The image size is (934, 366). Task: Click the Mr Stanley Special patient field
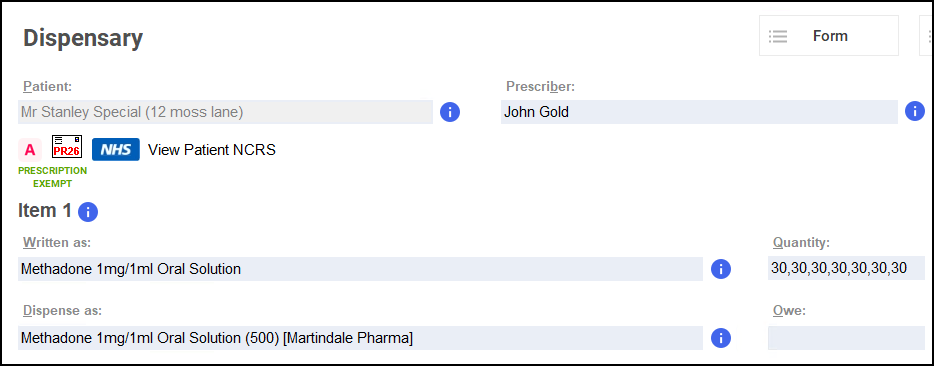pos(225,112)
